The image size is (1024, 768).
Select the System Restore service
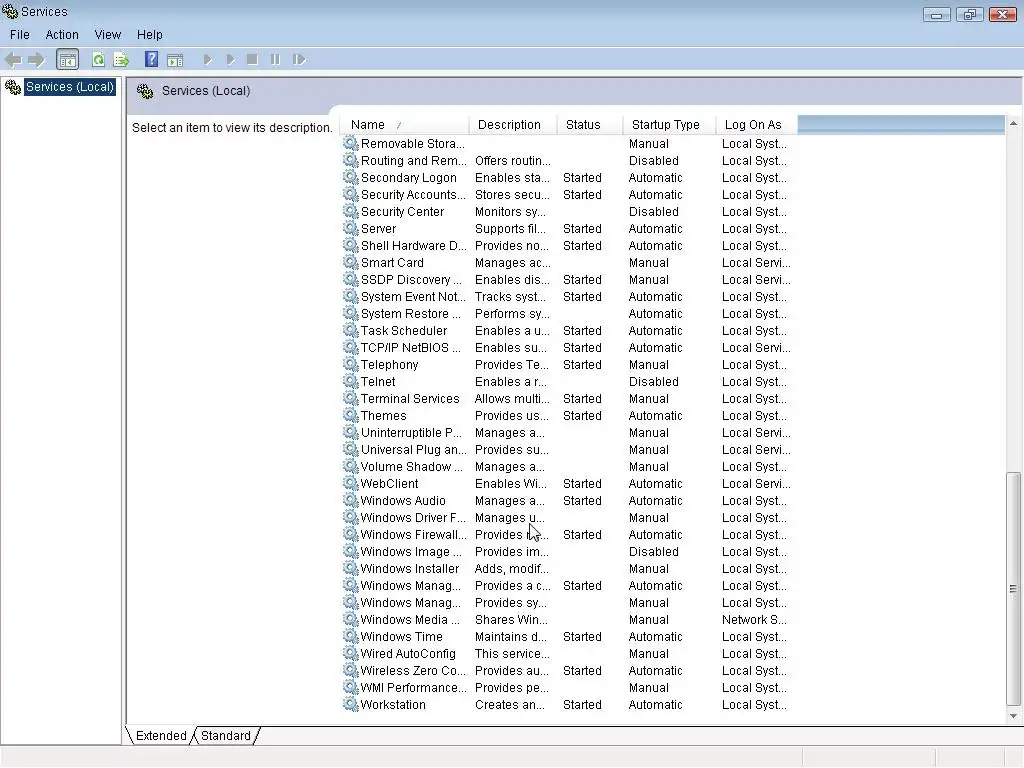(411, 313)
